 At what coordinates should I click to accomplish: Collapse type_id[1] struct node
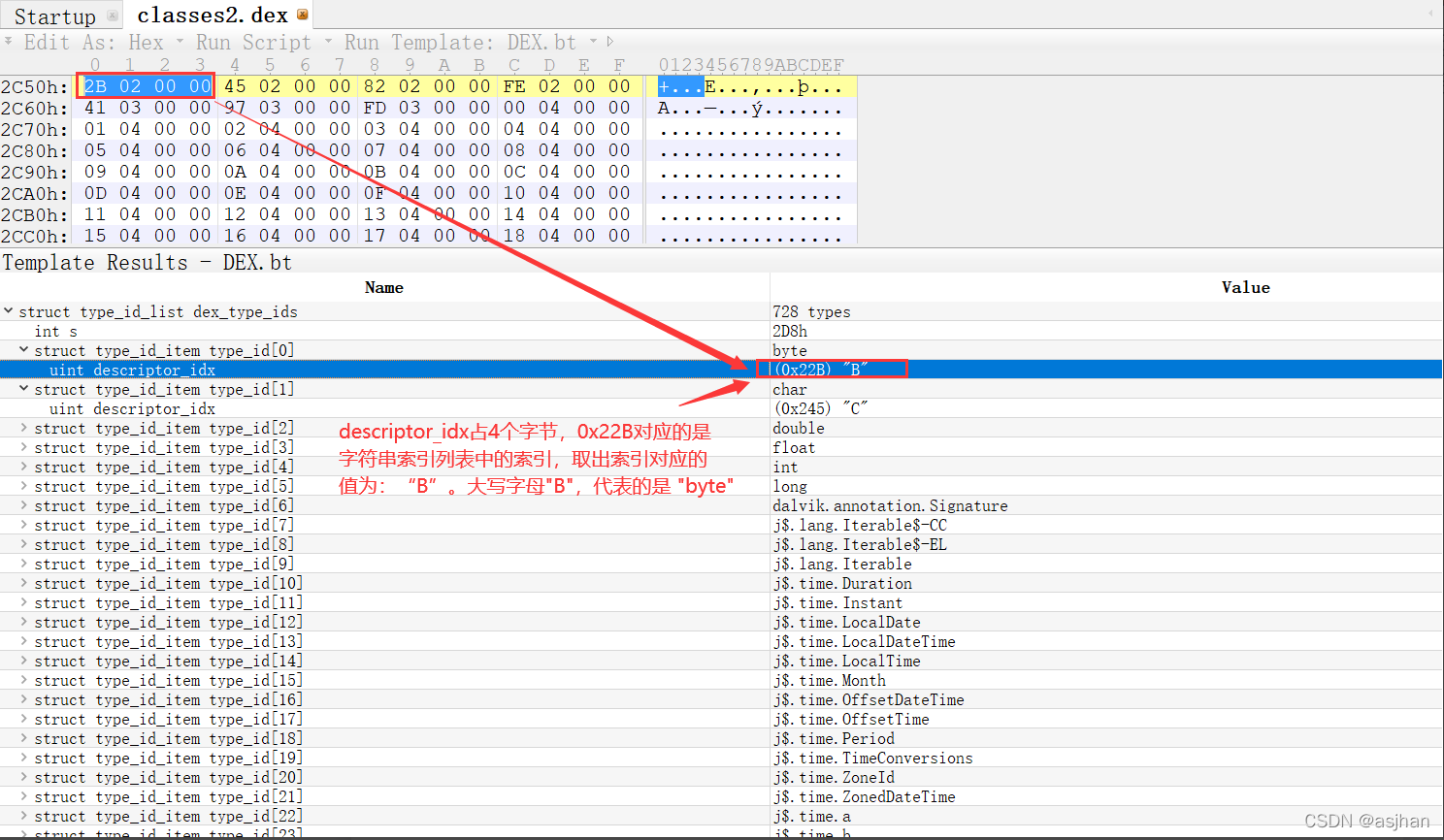tap(24, 389)
